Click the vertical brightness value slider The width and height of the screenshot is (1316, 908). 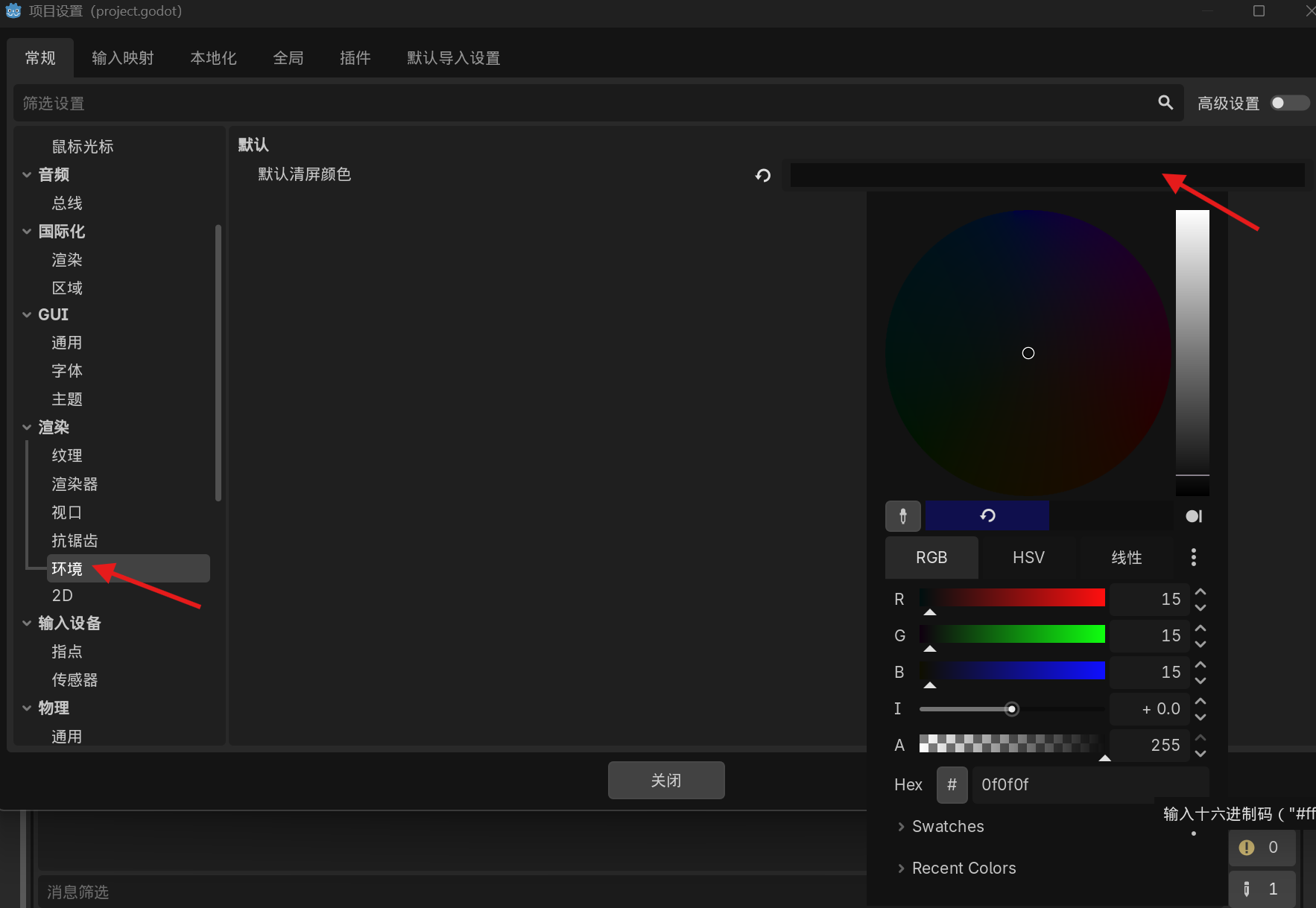(x=1192, y=353)
